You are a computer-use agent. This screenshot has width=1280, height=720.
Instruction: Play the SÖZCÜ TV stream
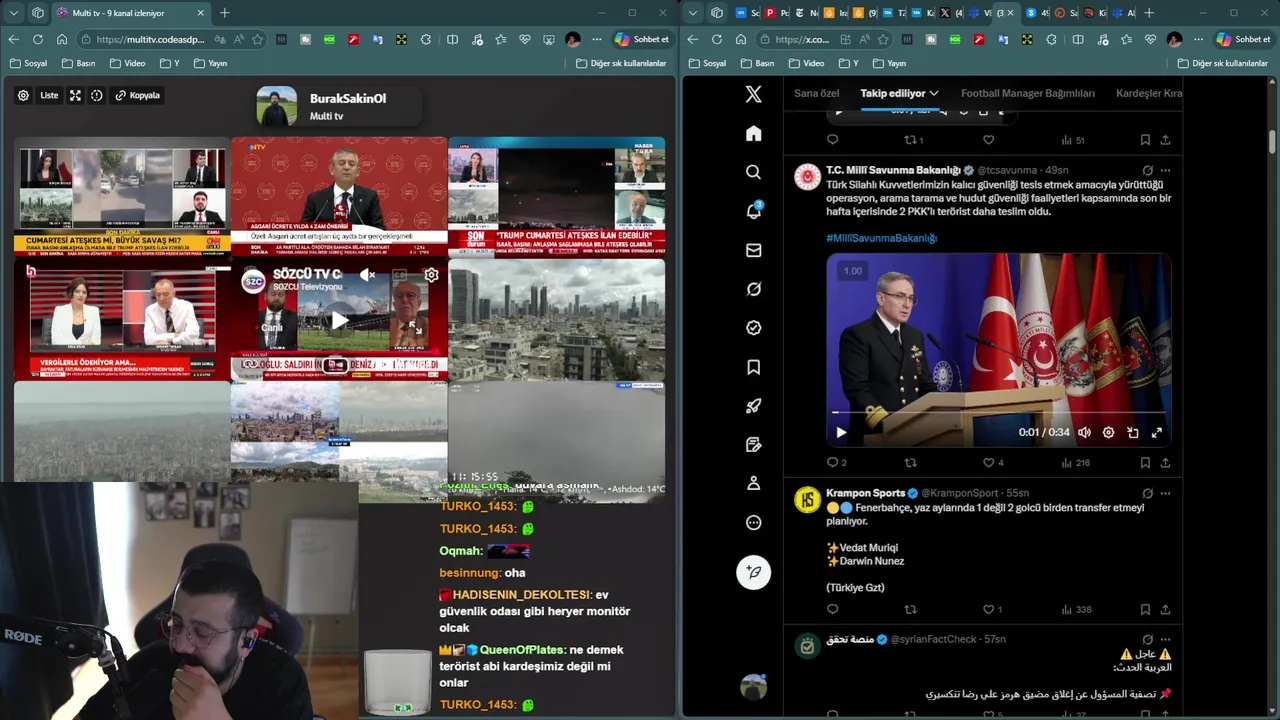pos(340,321)
